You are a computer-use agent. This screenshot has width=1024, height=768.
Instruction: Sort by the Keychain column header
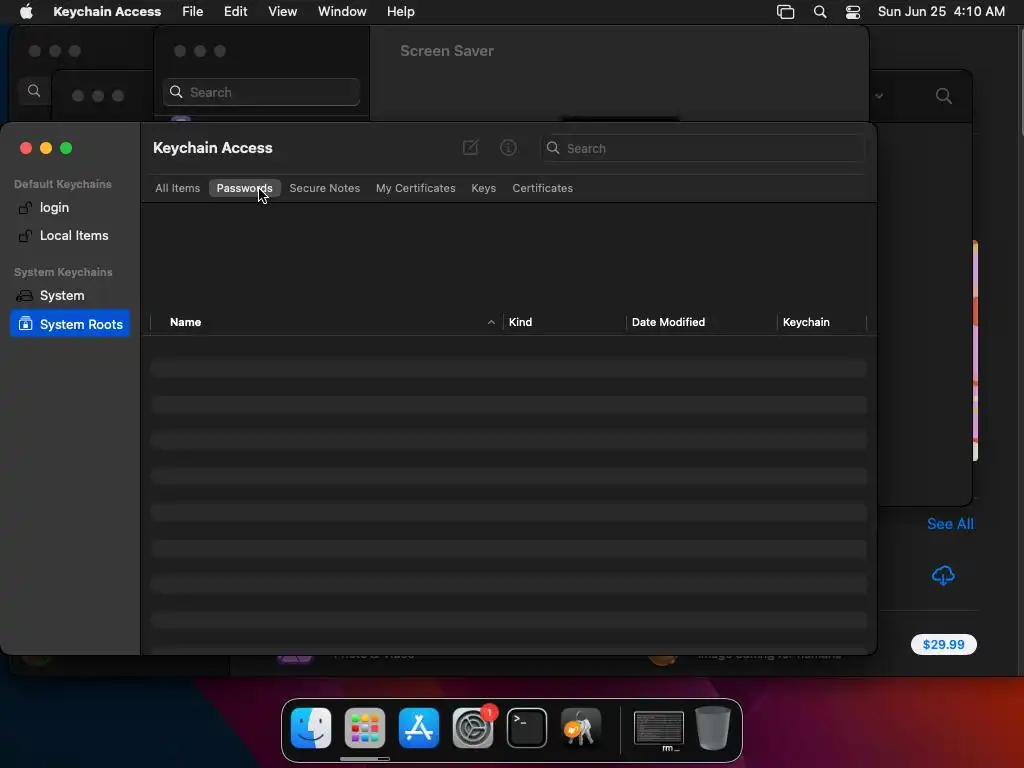806,322
